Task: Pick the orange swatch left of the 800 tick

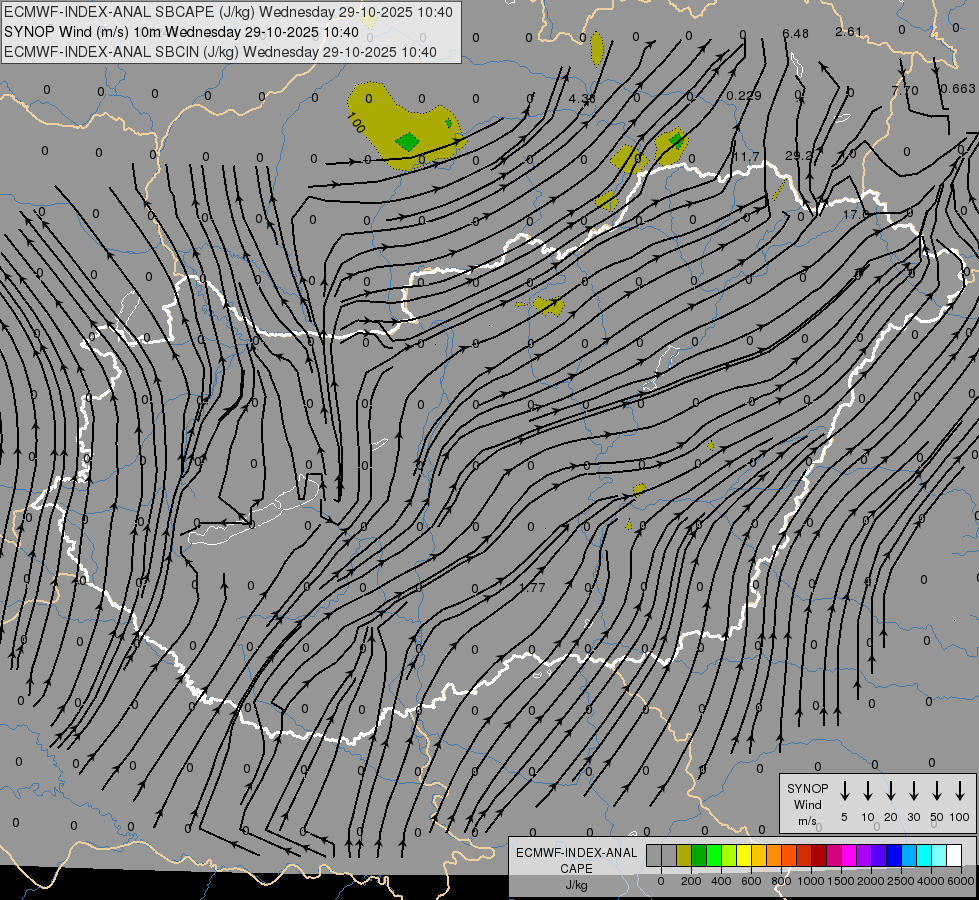Action: point(774,855)
